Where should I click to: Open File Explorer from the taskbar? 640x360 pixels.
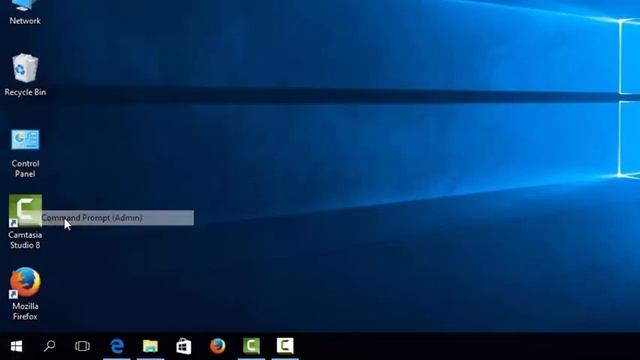click(150, 346)
